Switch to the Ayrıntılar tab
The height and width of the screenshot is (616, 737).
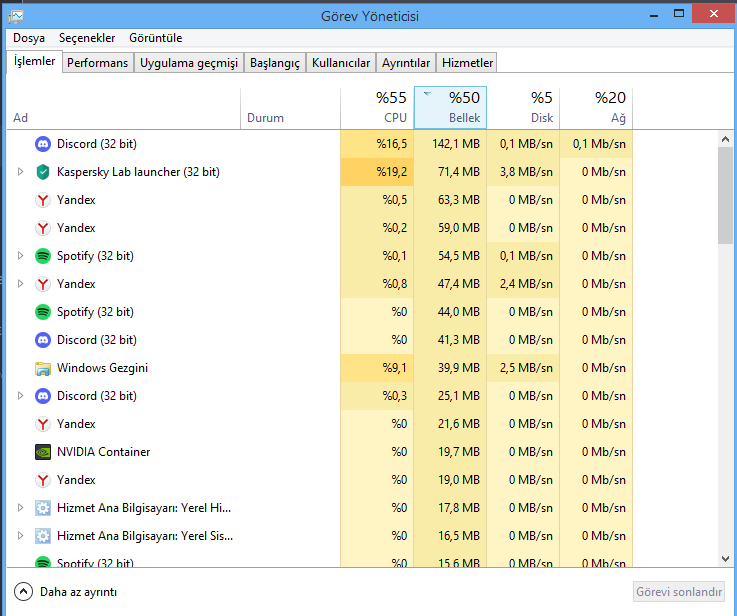tap(406, 63)
